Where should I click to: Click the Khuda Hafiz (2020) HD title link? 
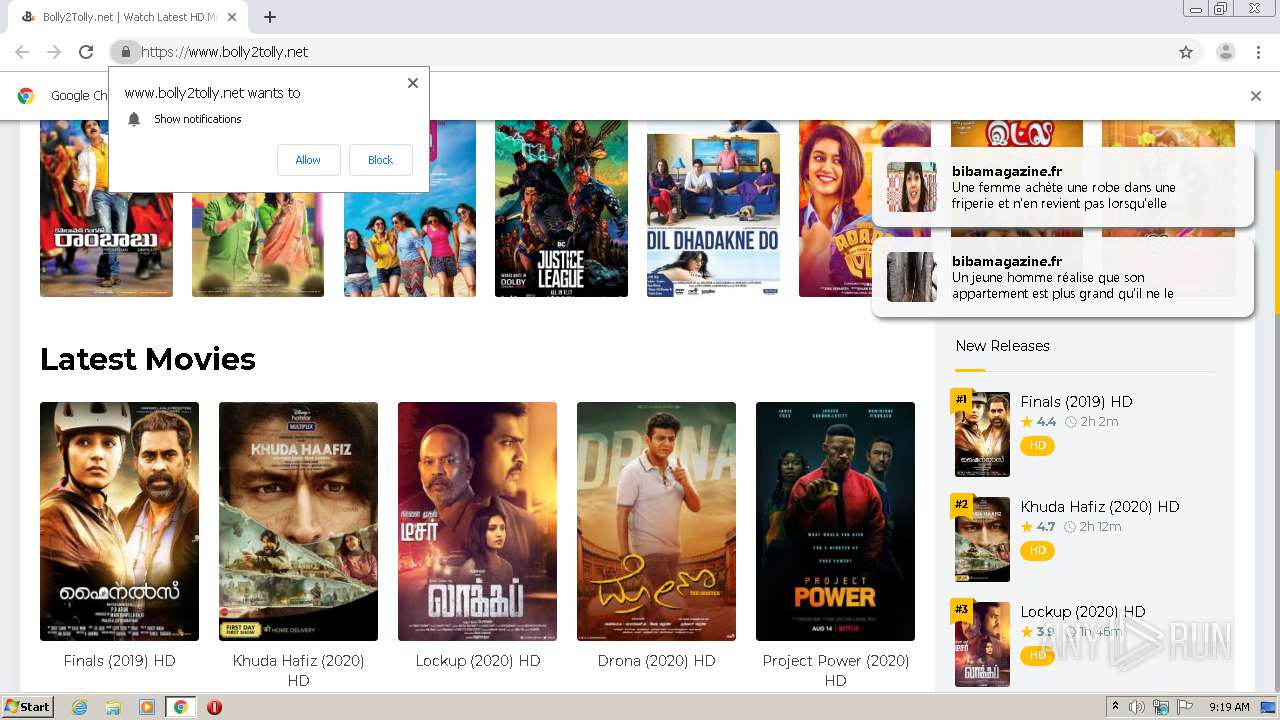pos(298,670)
